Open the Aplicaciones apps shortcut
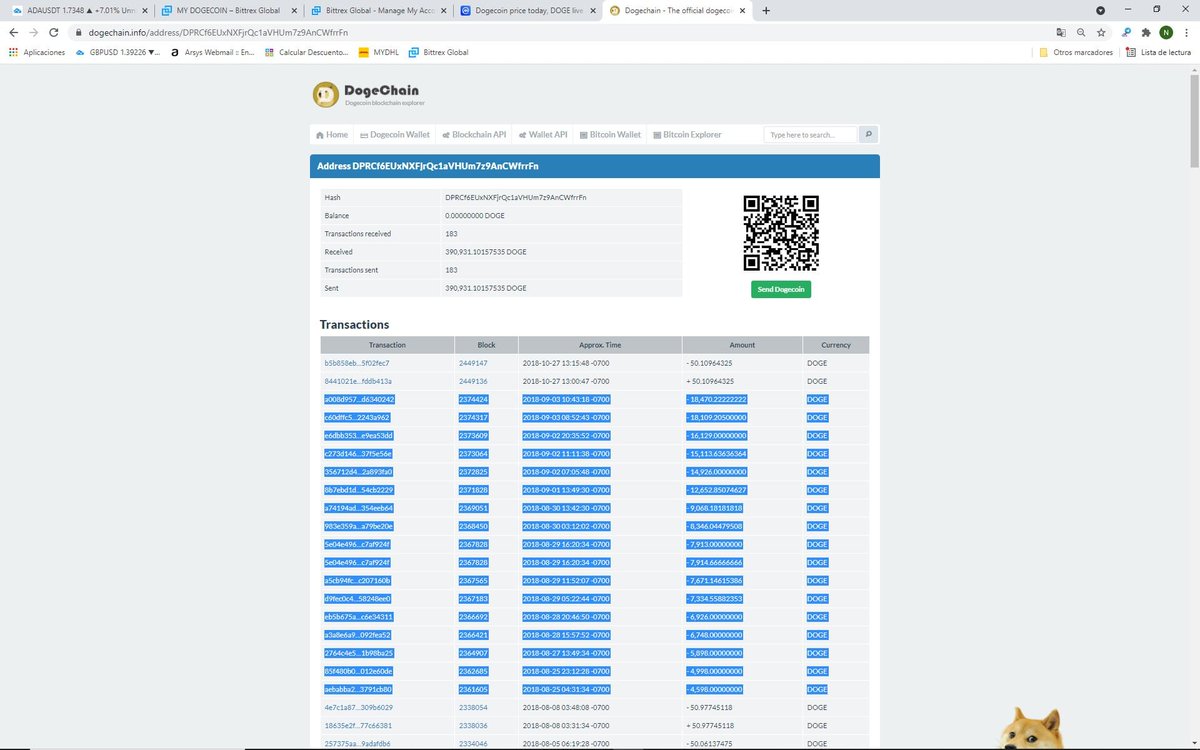1200x750 pixels. 37,52
